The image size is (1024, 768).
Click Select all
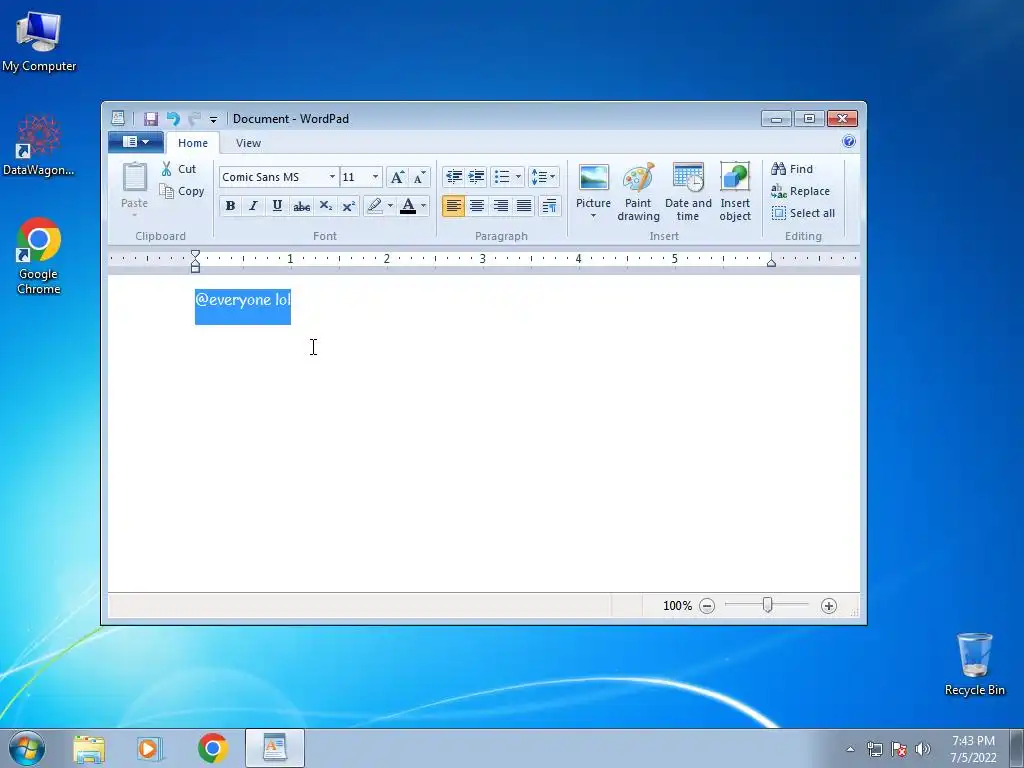[x=803, y=213]
